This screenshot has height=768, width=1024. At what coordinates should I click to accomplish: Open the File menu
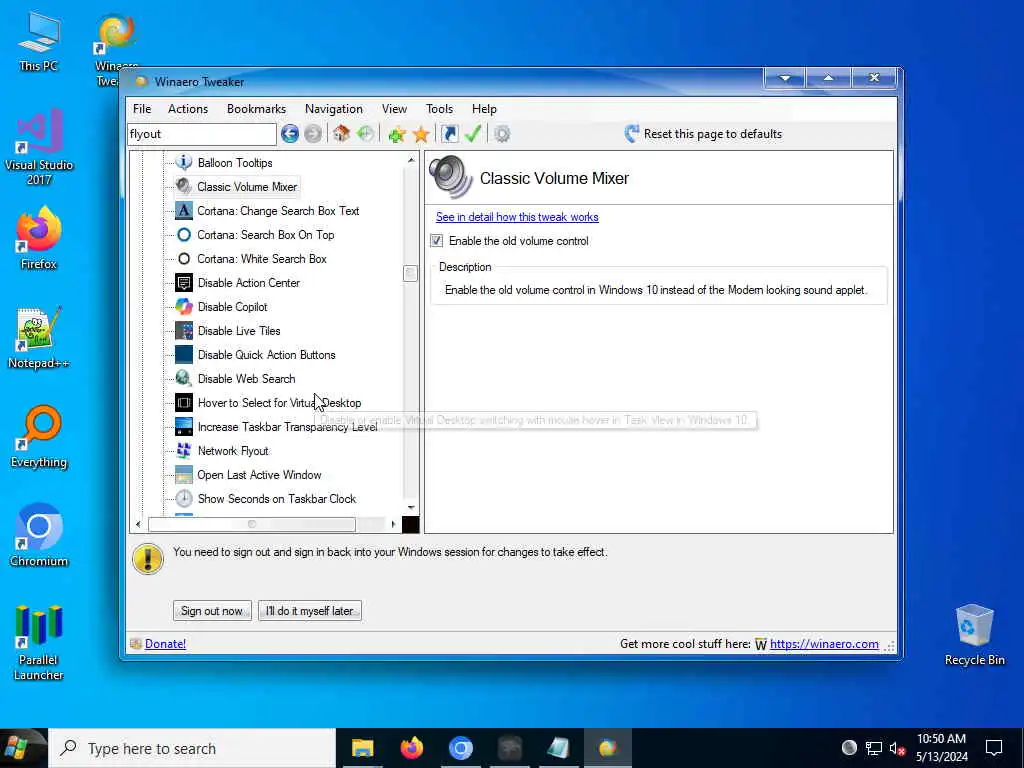pos(142,109)
